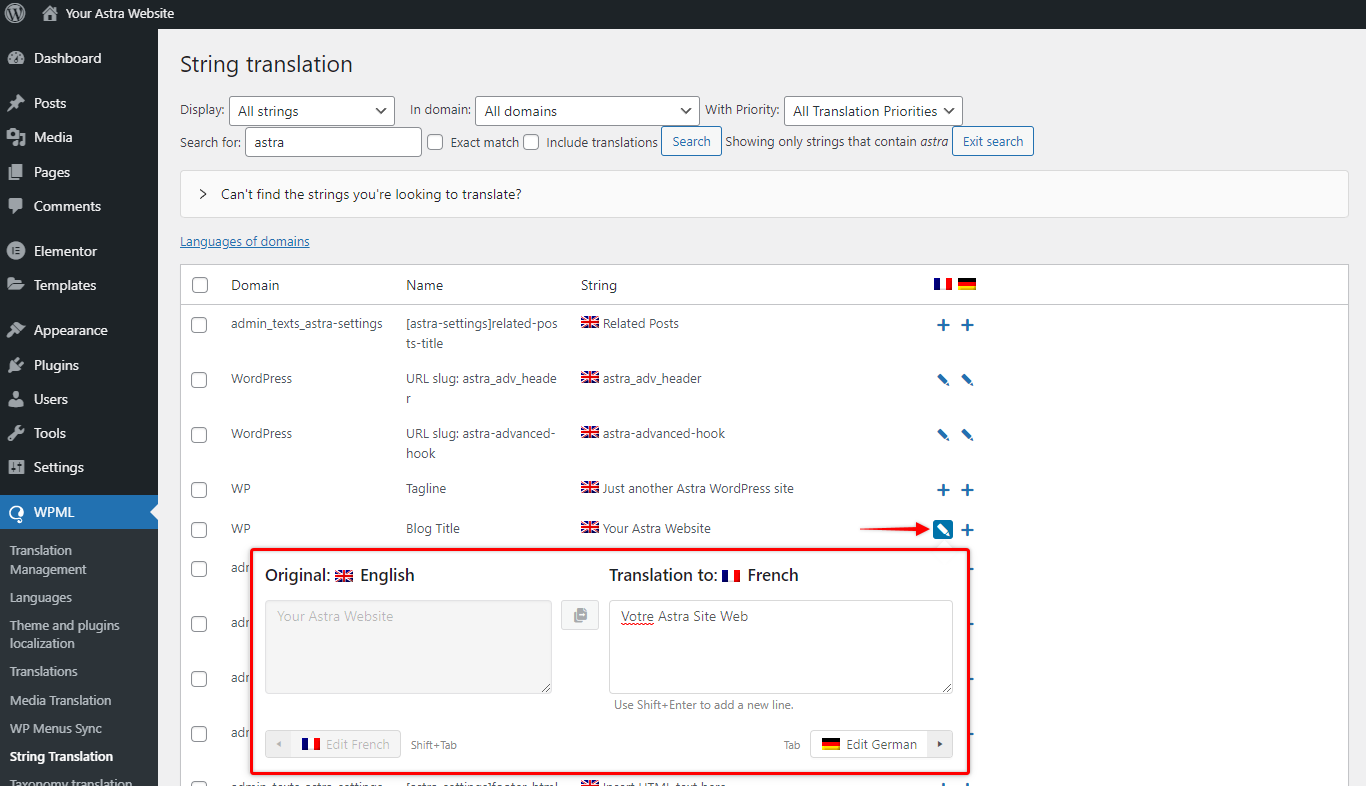The height and width of the screenshot is (786, 1366).
Task: Edit French translation of astra_adv_header
Action: (x=943, y=380)
